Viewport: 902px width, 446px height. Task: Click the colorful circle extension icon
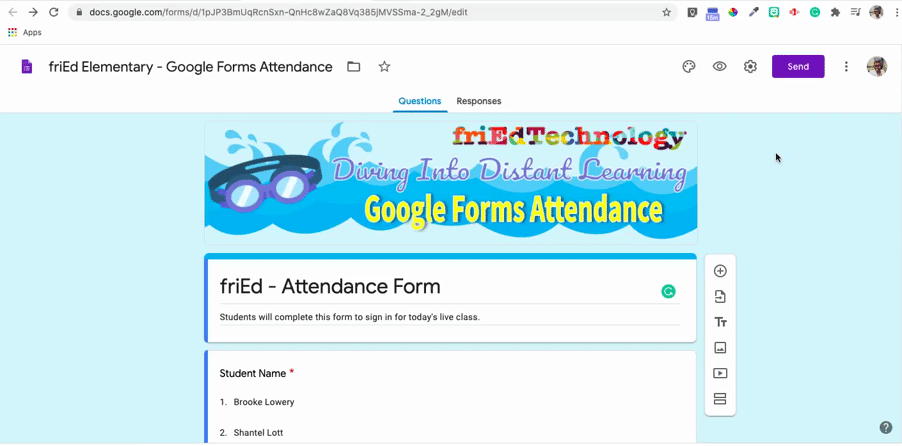(x=733, y=12)
